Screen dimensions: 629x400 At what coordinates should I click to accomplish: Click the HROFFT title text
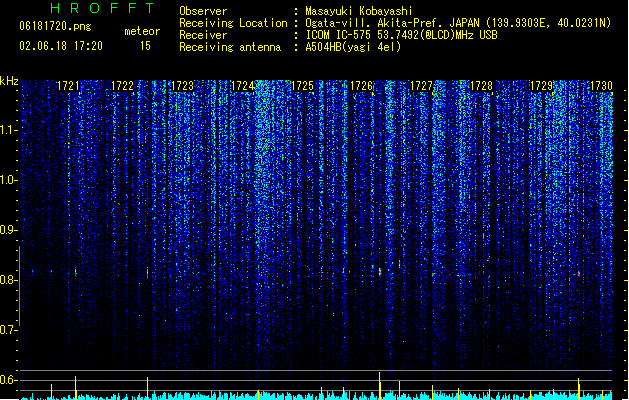point(102,8)
